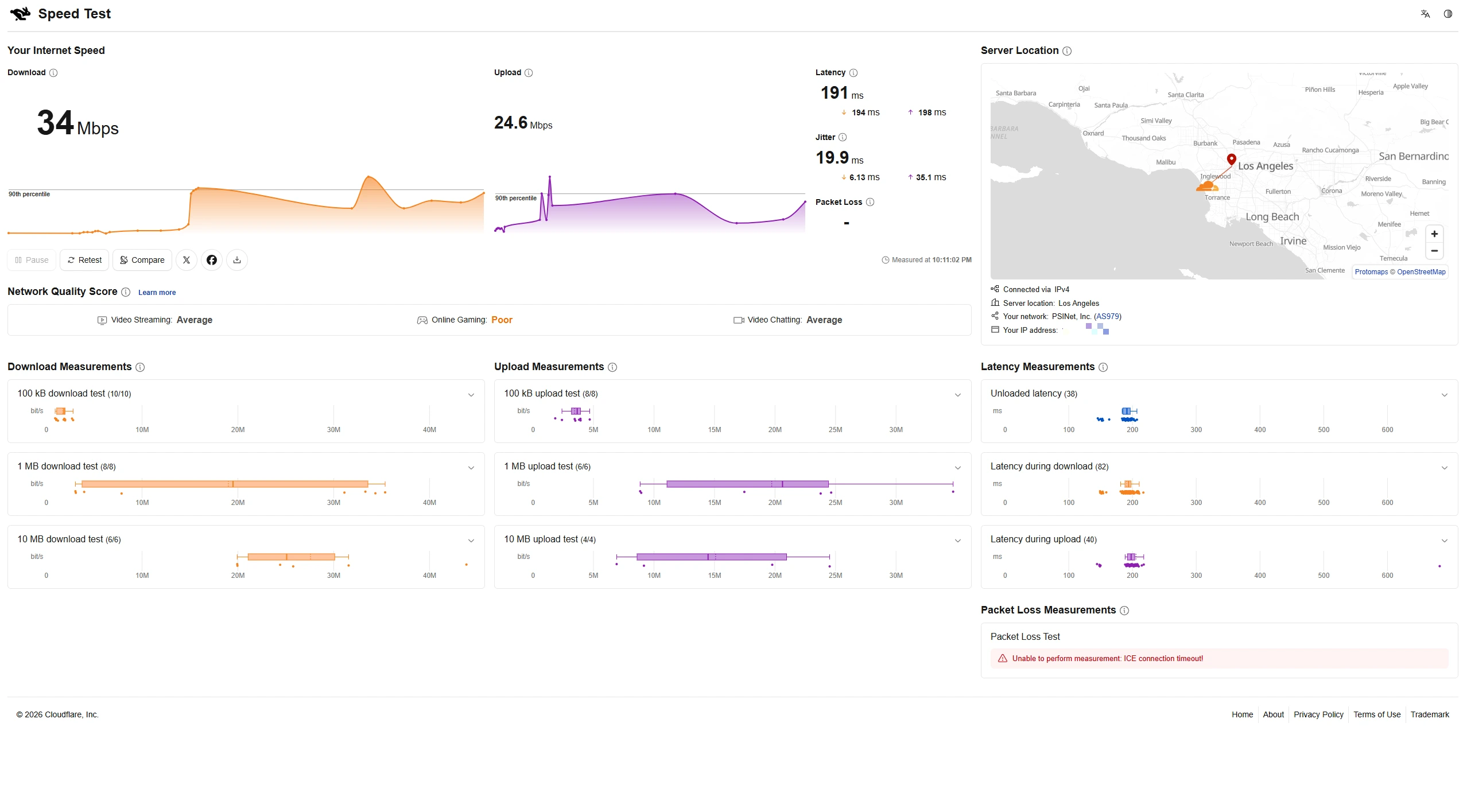Screen dimensions: 1467x812
Task: Open the Packet Loss info icon
Action: pyautogui.click(x=870, y=202)
